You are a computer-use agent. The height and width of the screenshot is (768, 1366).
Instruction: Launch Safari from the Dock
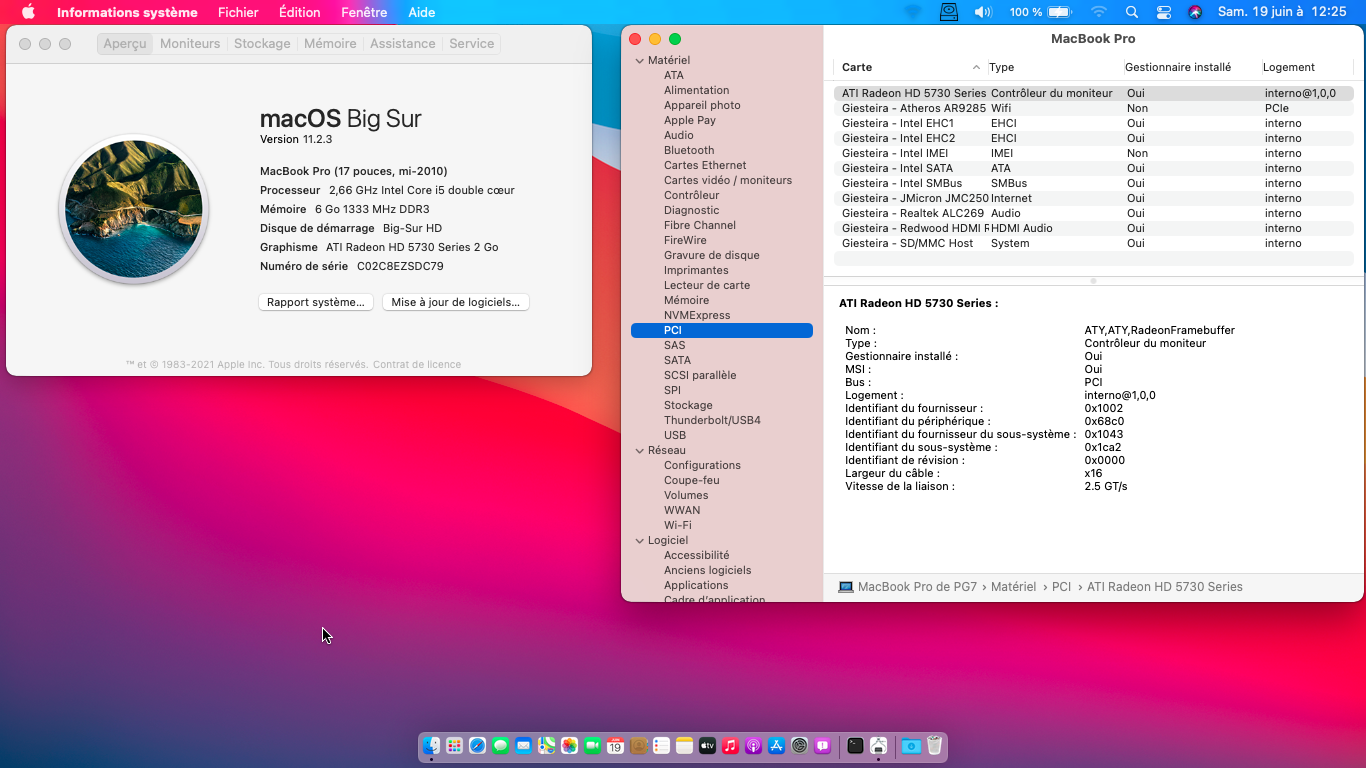[x=477, y=745]
